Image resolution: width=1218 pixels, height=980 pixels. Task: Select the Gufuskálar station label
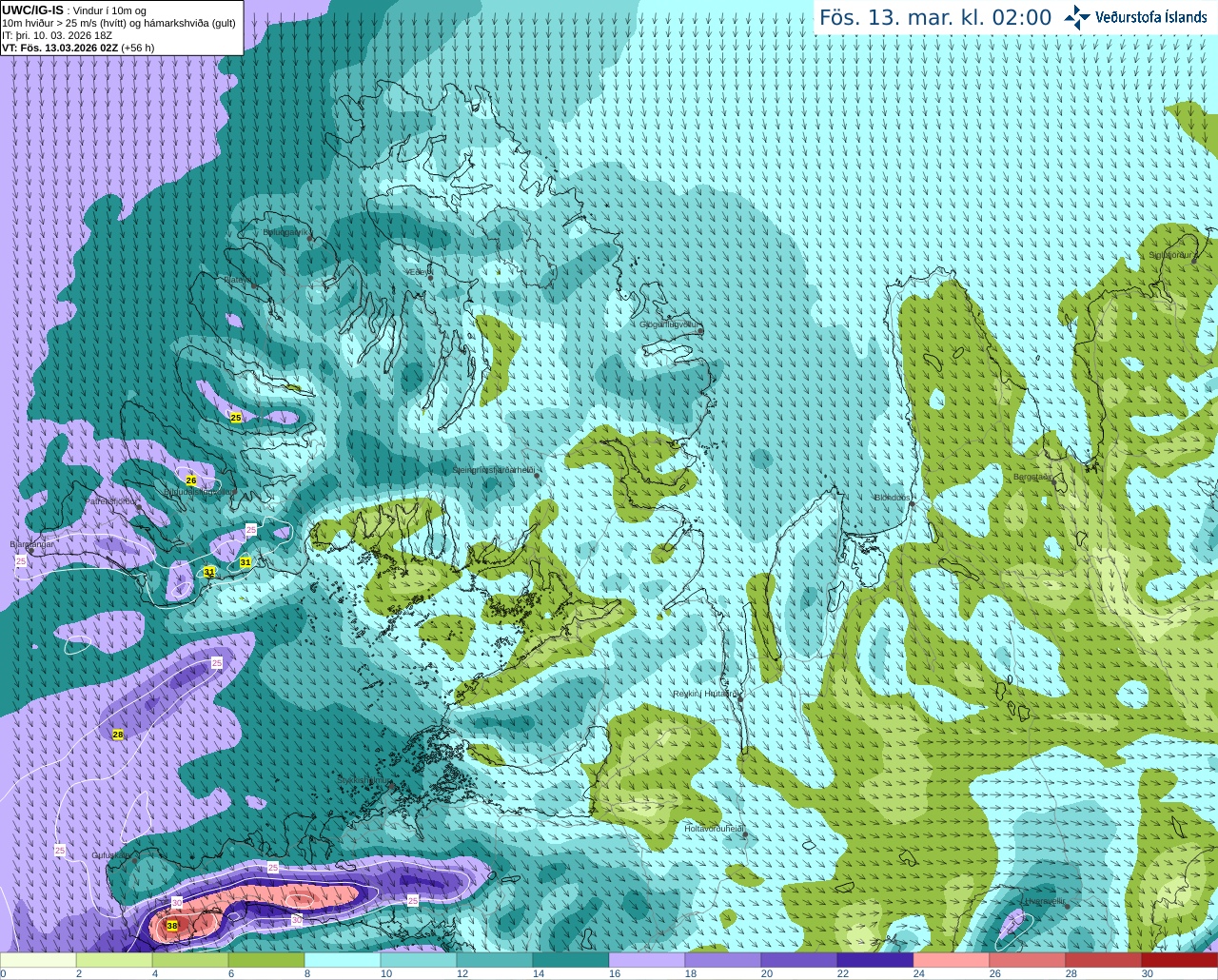click(110, 855)
